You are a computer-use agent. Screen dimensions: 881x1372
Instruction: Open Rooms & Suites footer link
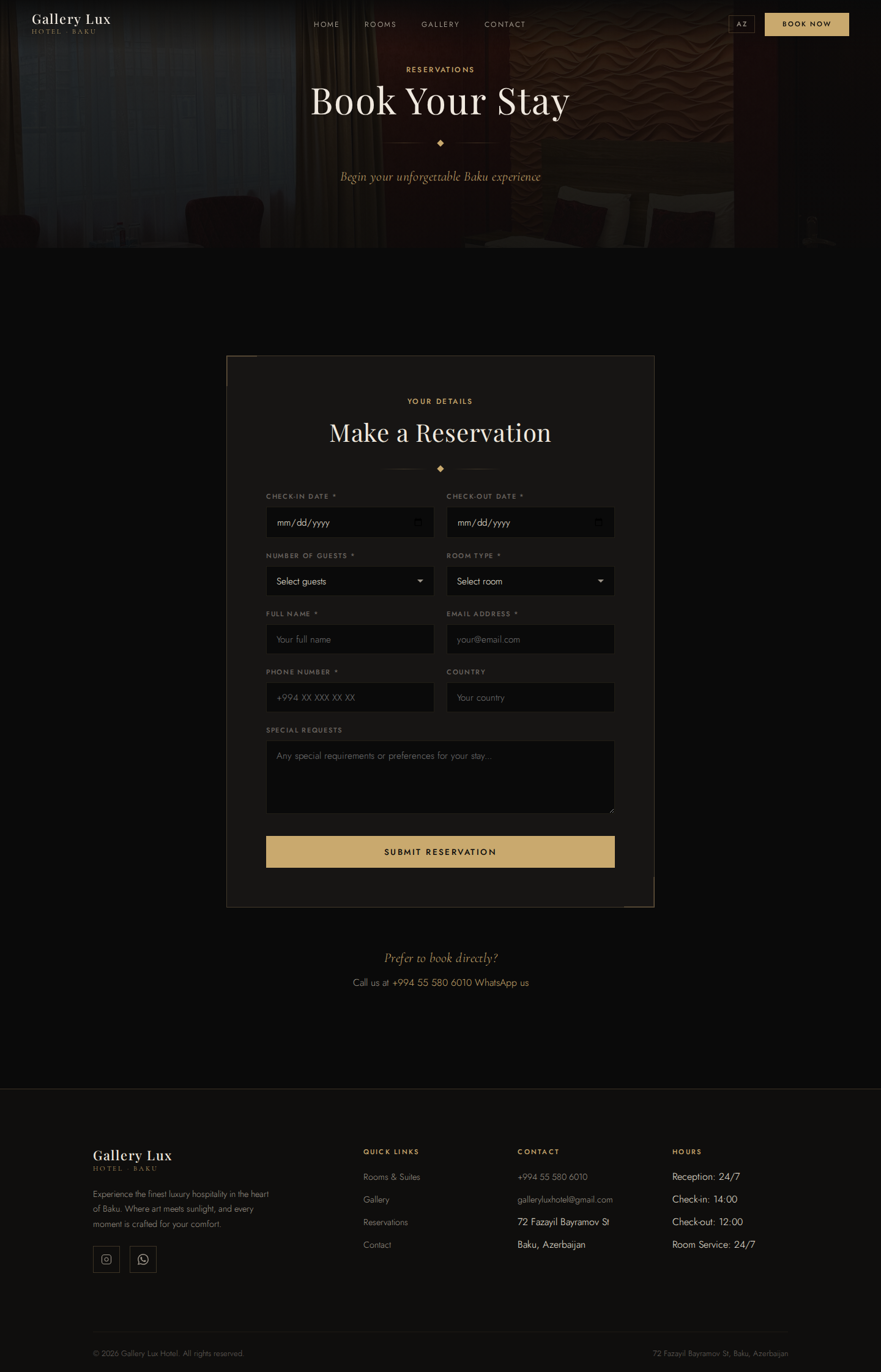(x=392, y=1177)
